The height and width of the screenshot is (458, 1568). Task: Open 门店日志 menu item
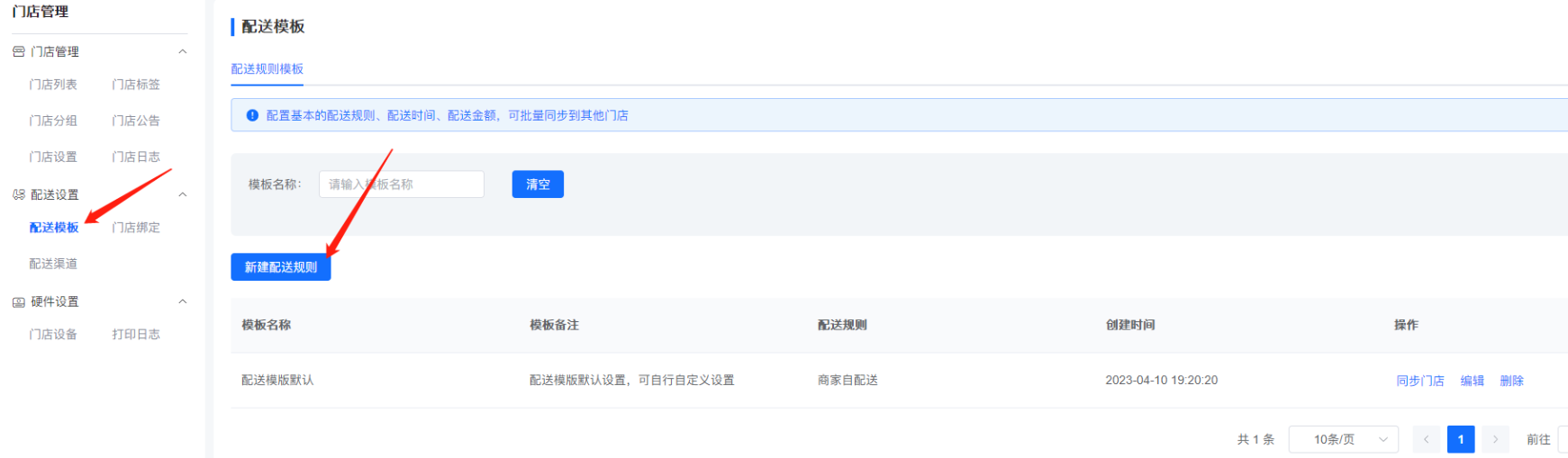pos(136,157)
